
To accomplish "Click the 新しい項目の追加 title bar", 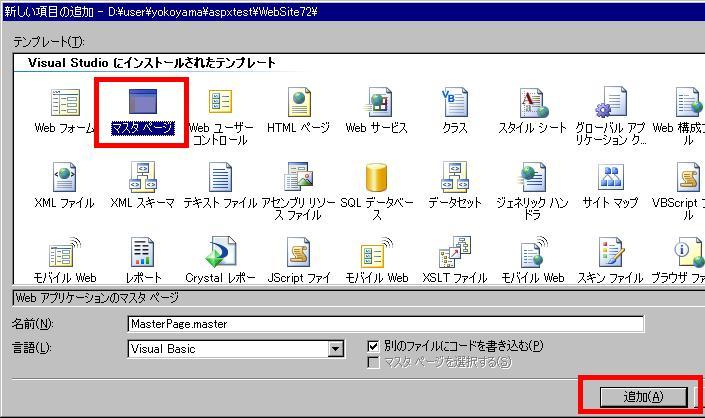I will (354, 11).
